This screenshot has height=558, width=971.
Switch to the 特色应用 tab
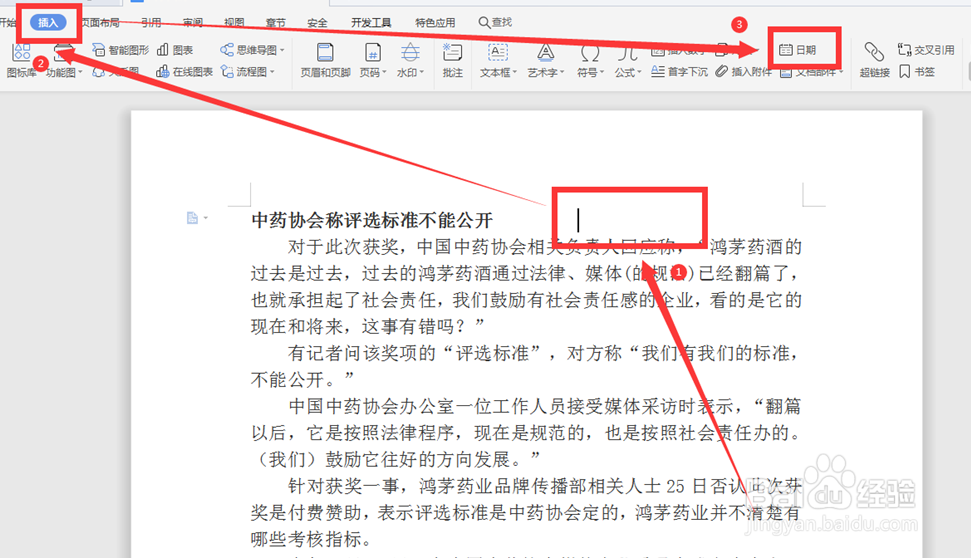435,23
